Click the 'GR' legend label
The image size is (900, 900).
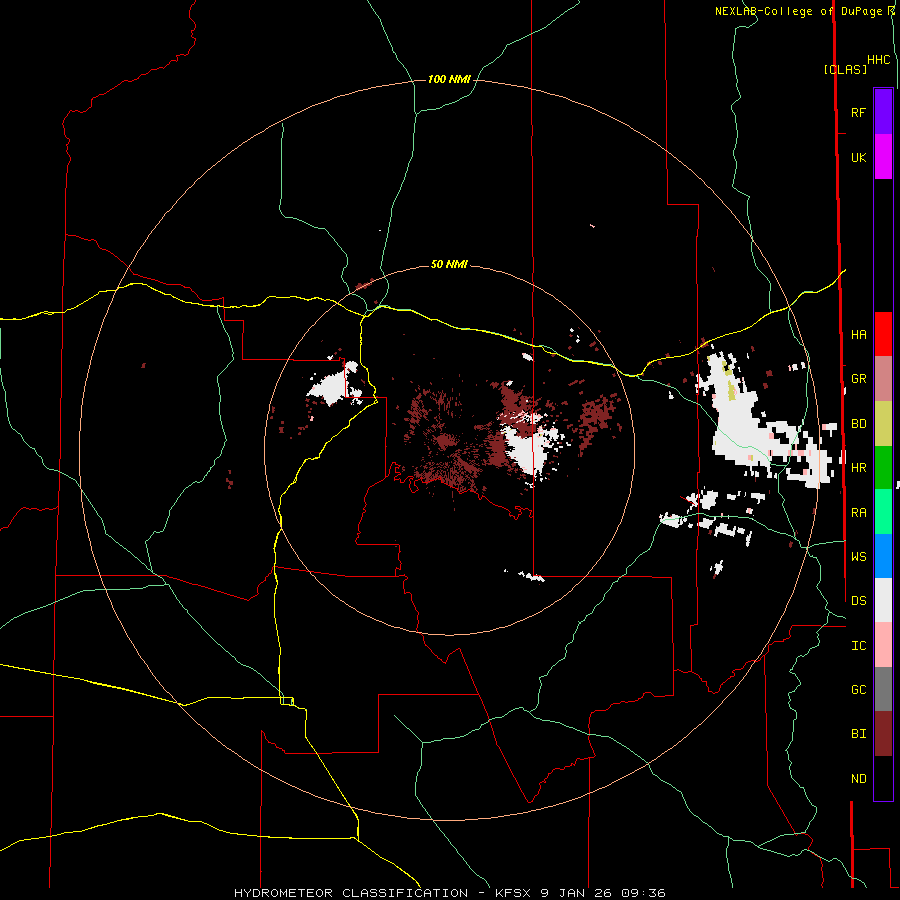[x=858, y=379]
